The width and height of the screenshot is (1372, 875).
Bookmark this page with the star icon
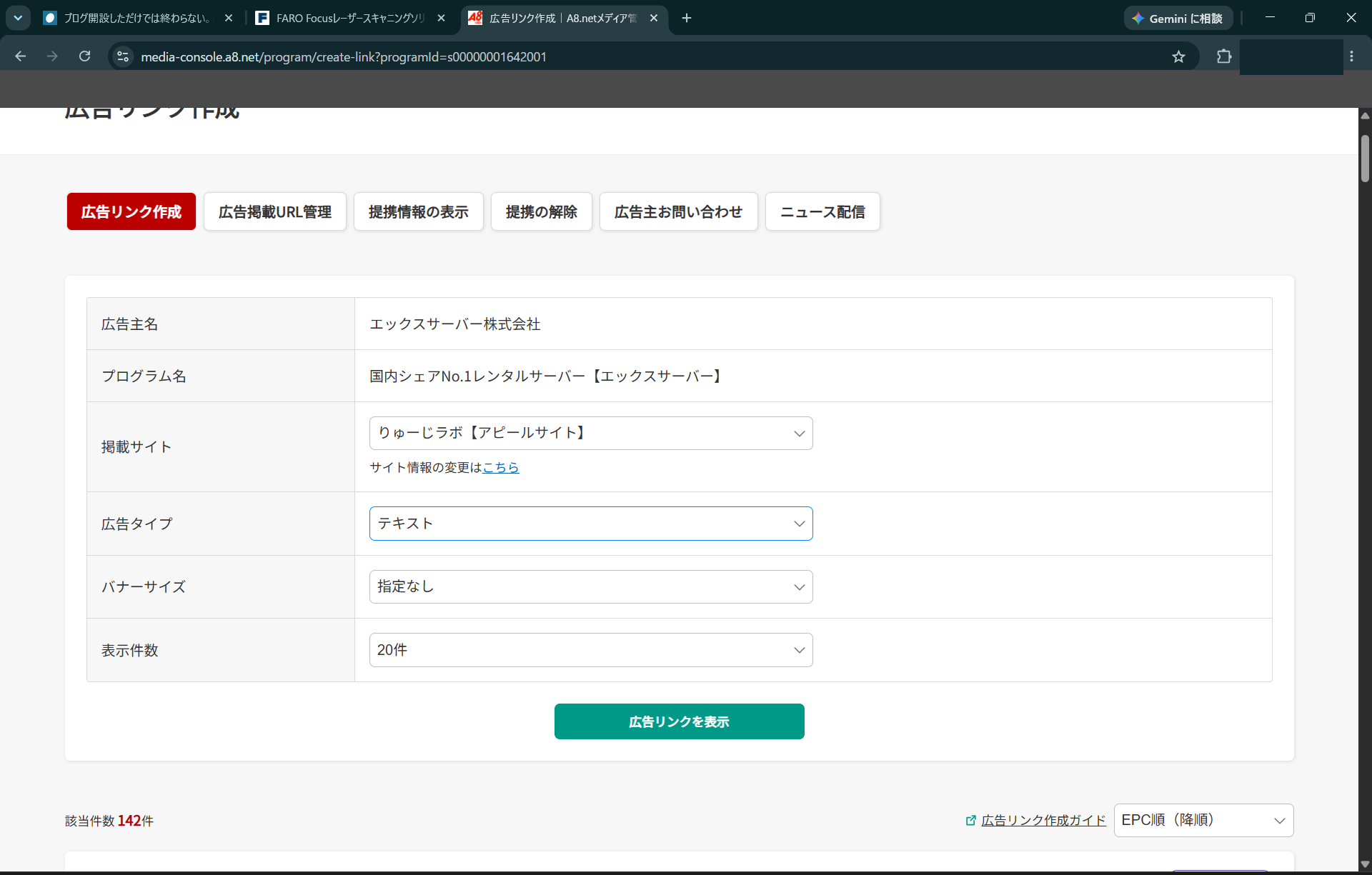pos(1178,56)
